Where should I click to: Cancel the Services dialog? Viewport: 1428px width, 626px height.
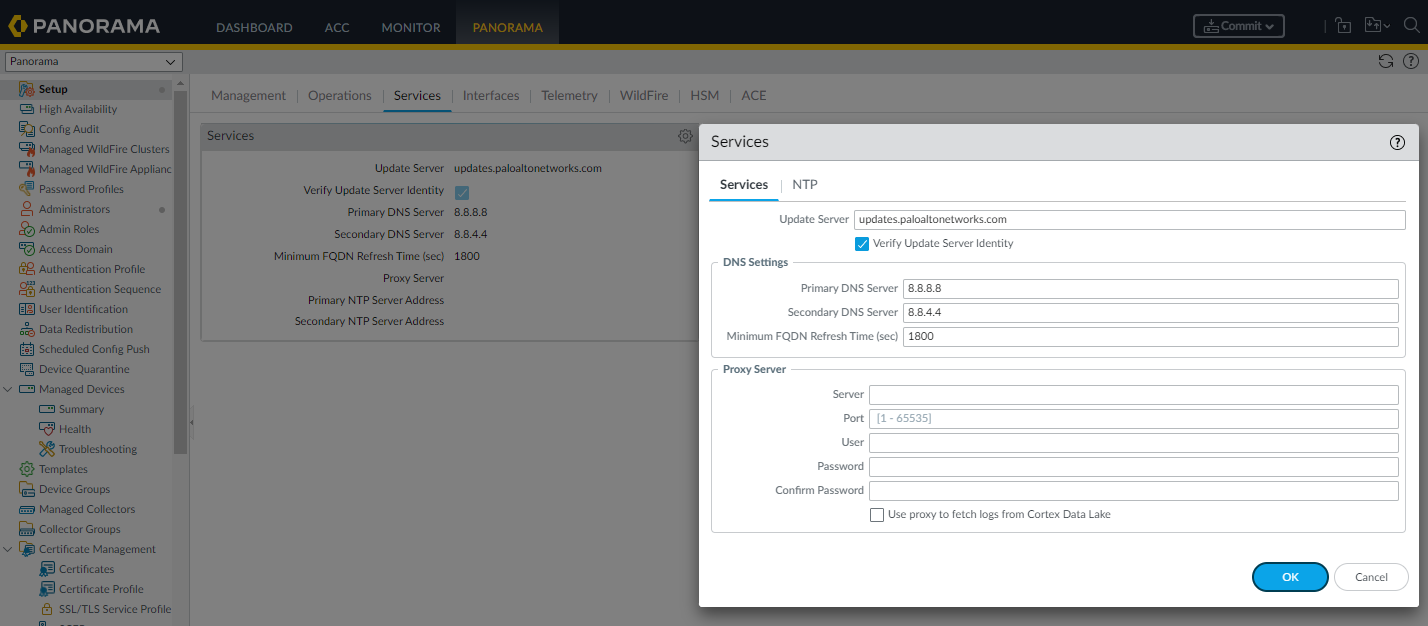coord(1371,577)
